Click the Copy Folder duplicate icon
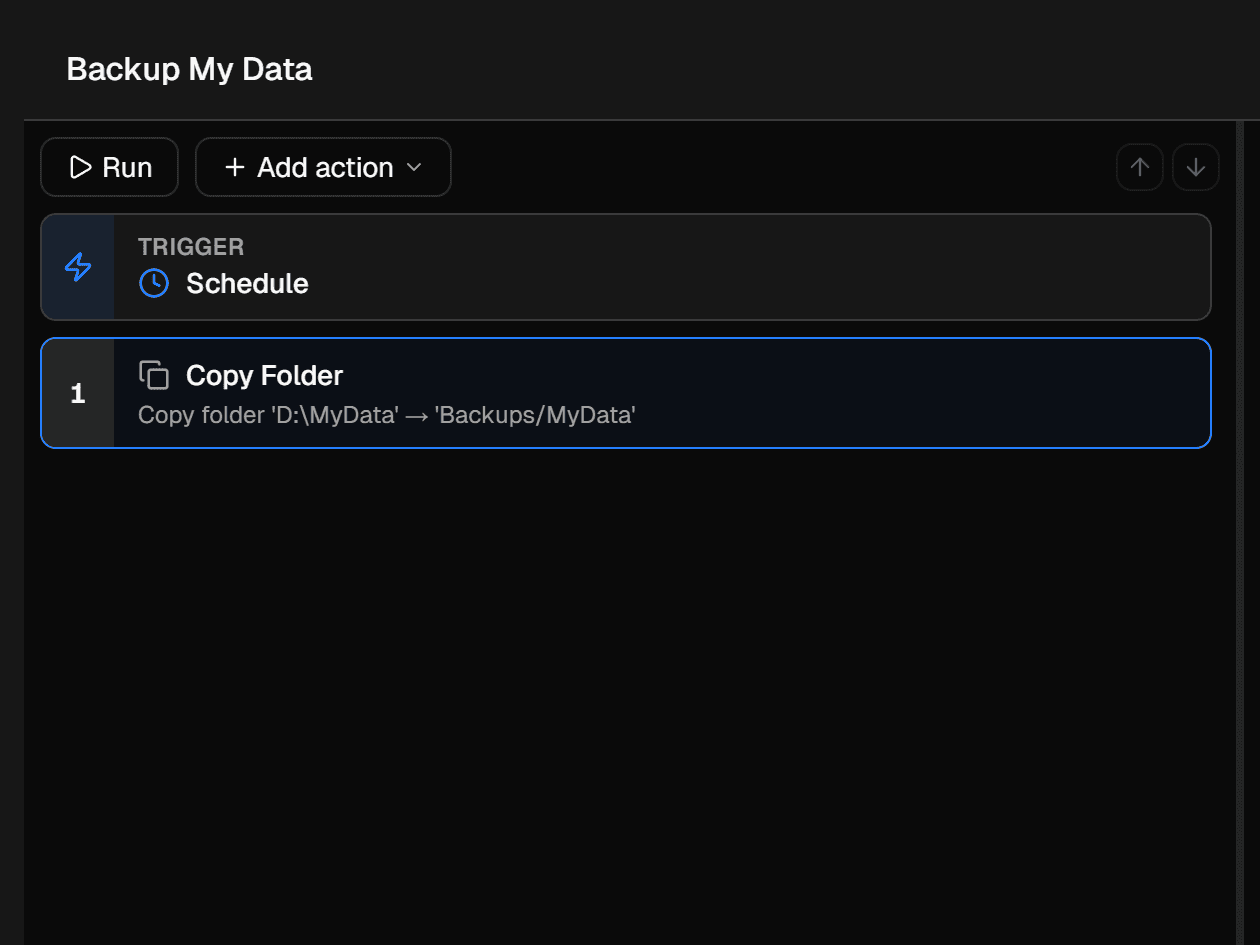The width and height of the screenshot is (1260, 945). (x=154, y=375)
